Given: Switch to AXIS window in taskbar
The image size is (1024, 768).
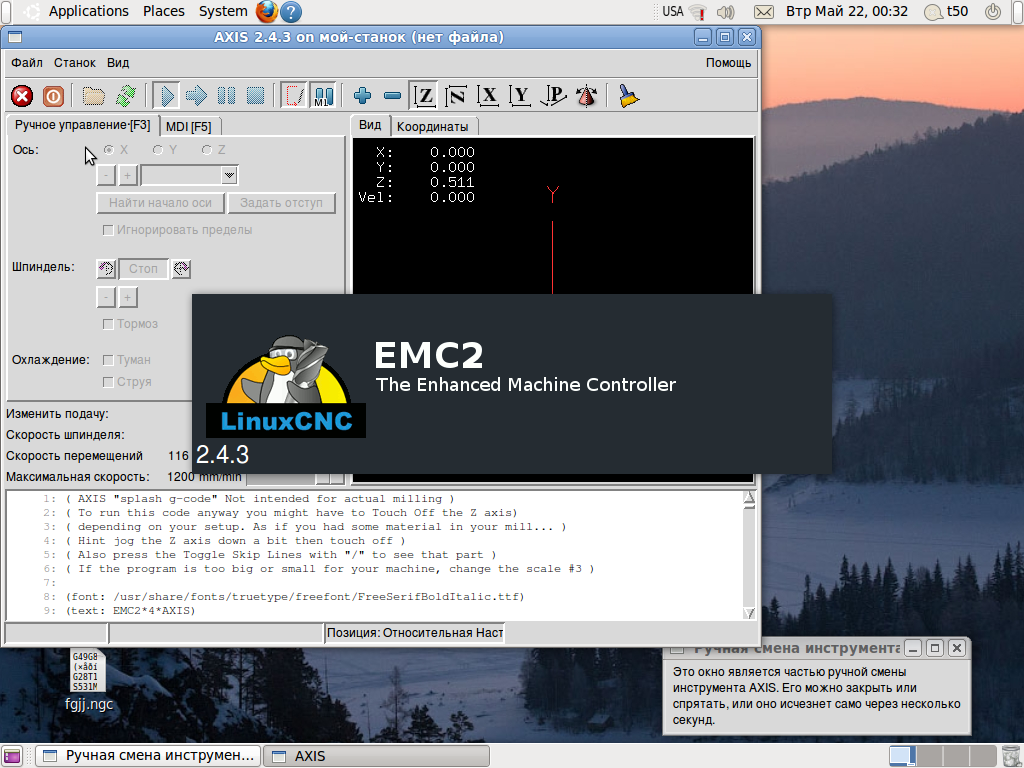Looking at the screenshot, I should tap(376, 756).
